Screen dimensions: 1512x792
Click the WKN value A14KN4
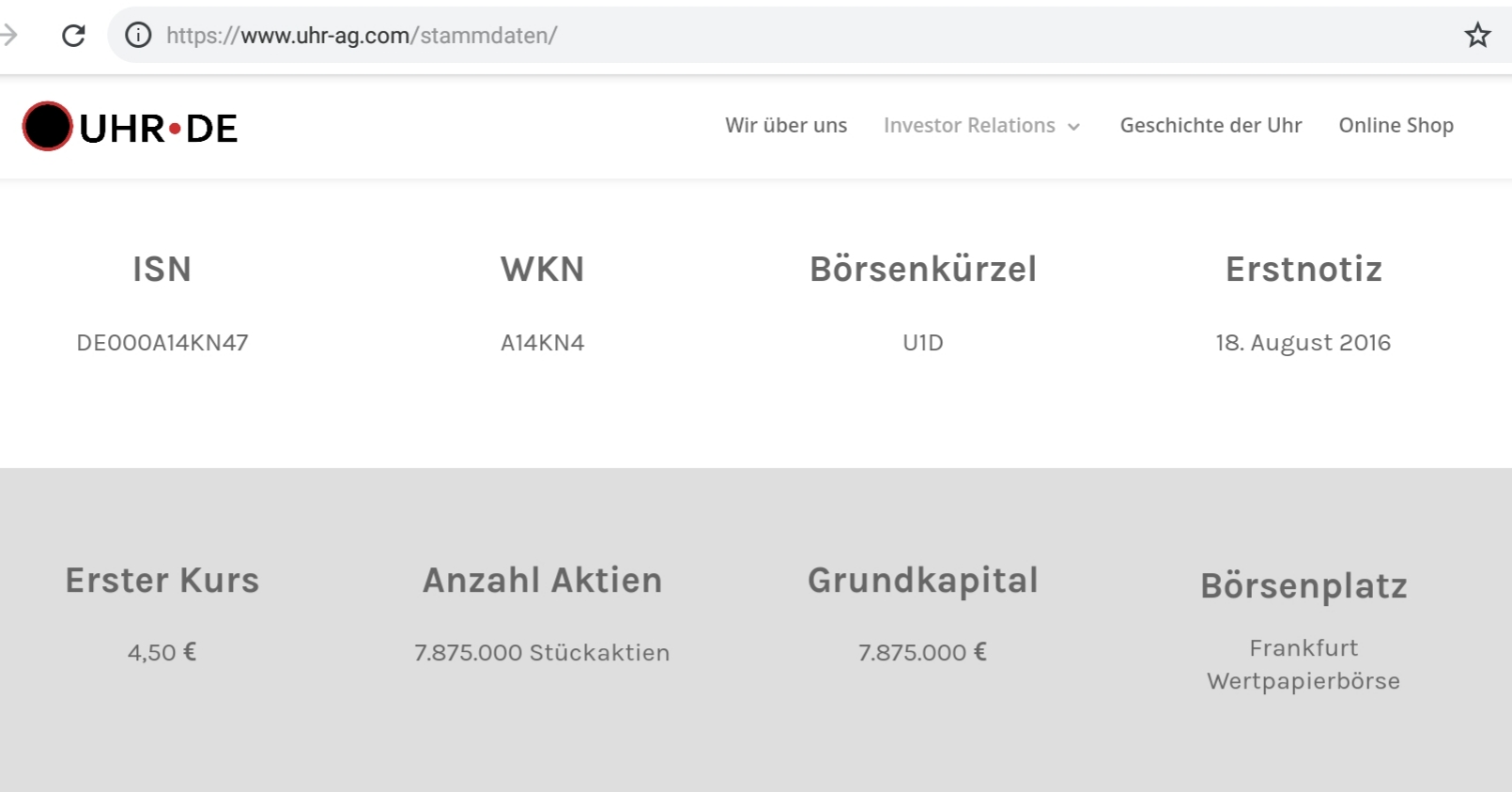542,342
